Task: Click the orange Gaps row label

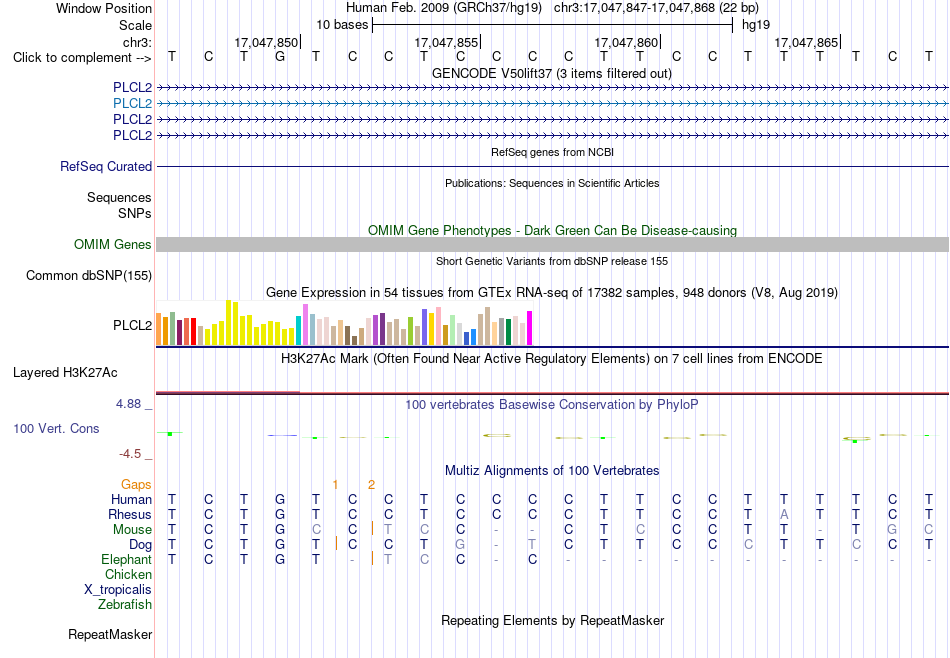Action: click(136, 485)
